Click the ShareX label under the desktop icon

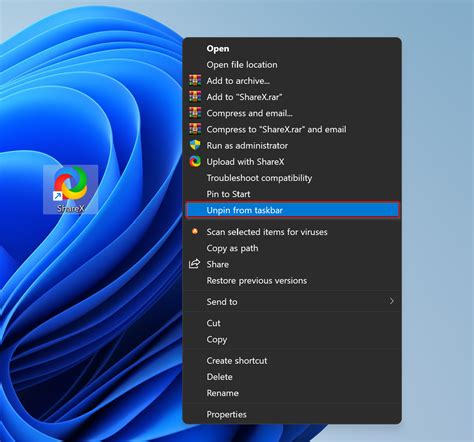71,209
